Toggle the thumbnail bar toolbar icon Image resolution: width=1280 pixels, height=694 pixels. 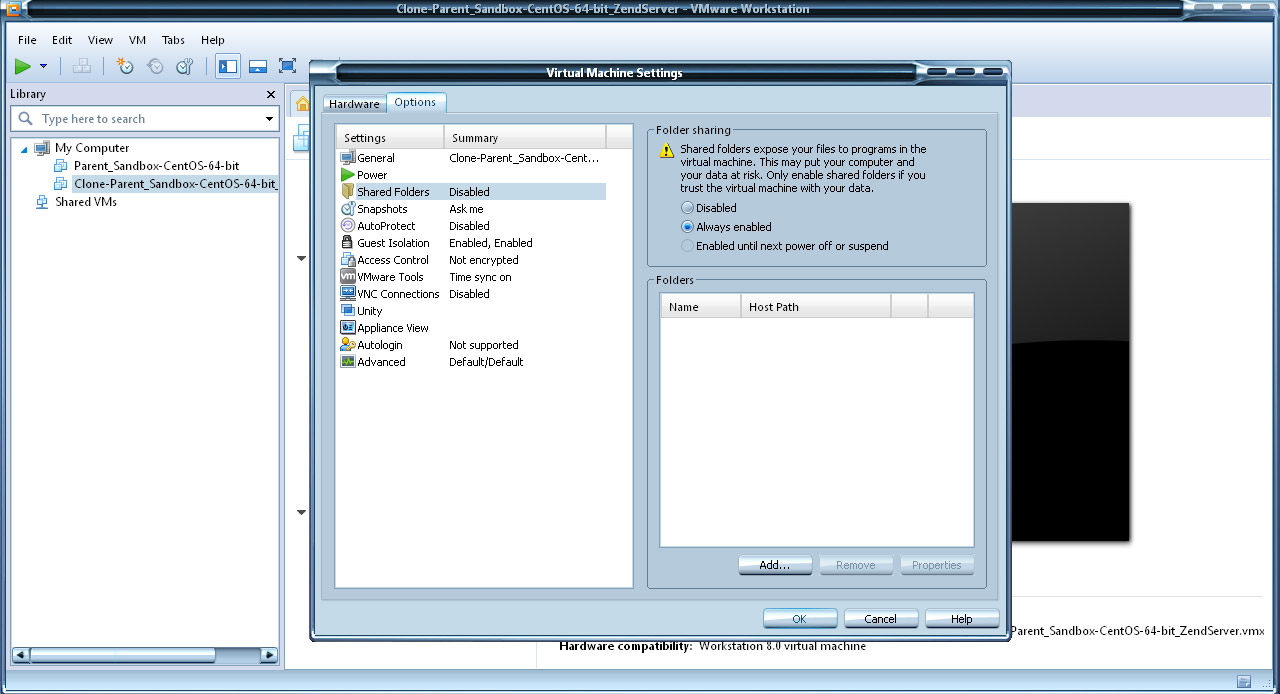tap(258, 67)
